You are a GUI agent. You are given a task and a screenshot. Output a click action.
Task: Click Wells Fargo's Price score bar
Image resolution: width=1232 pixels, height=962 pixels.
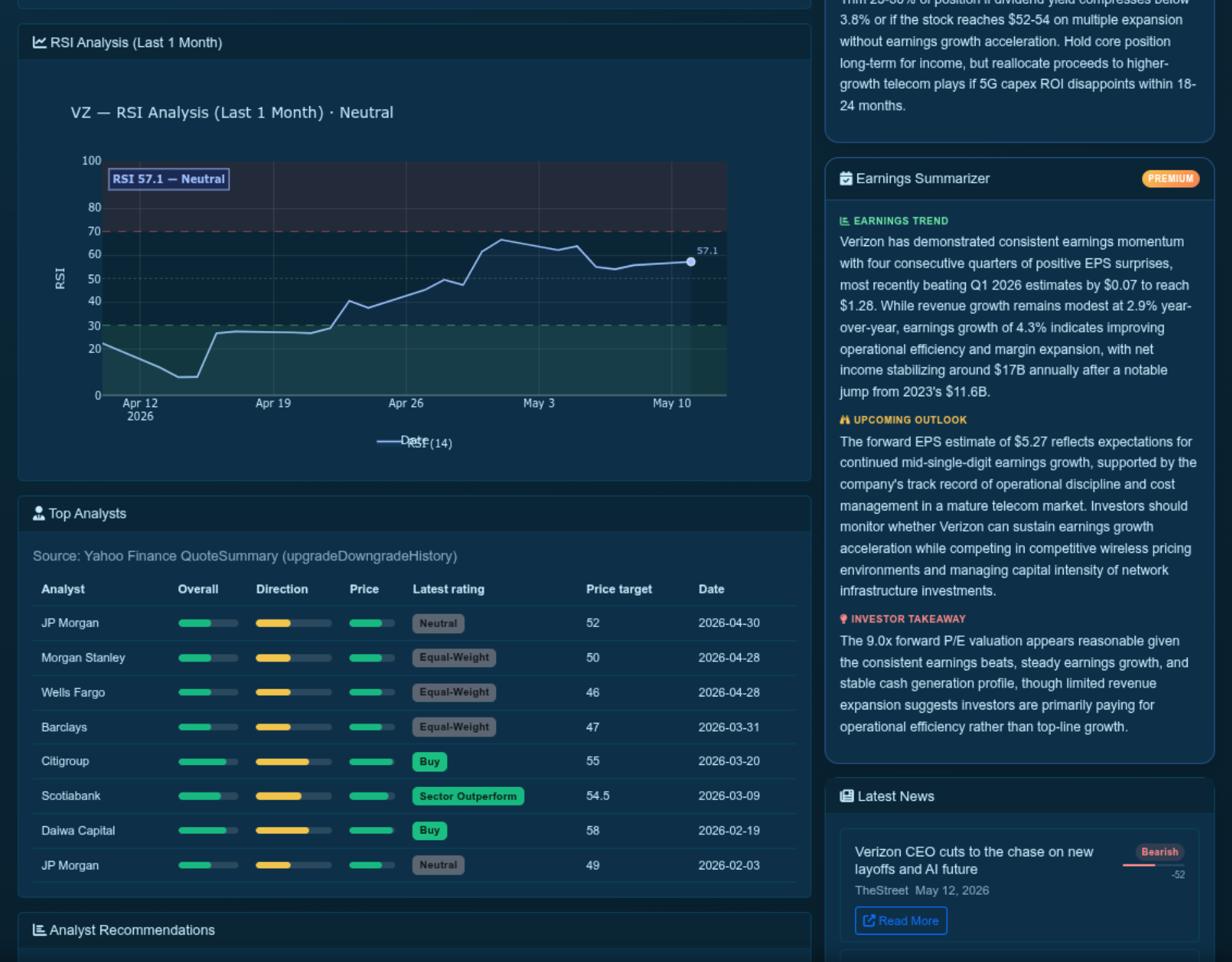[372, 692]
